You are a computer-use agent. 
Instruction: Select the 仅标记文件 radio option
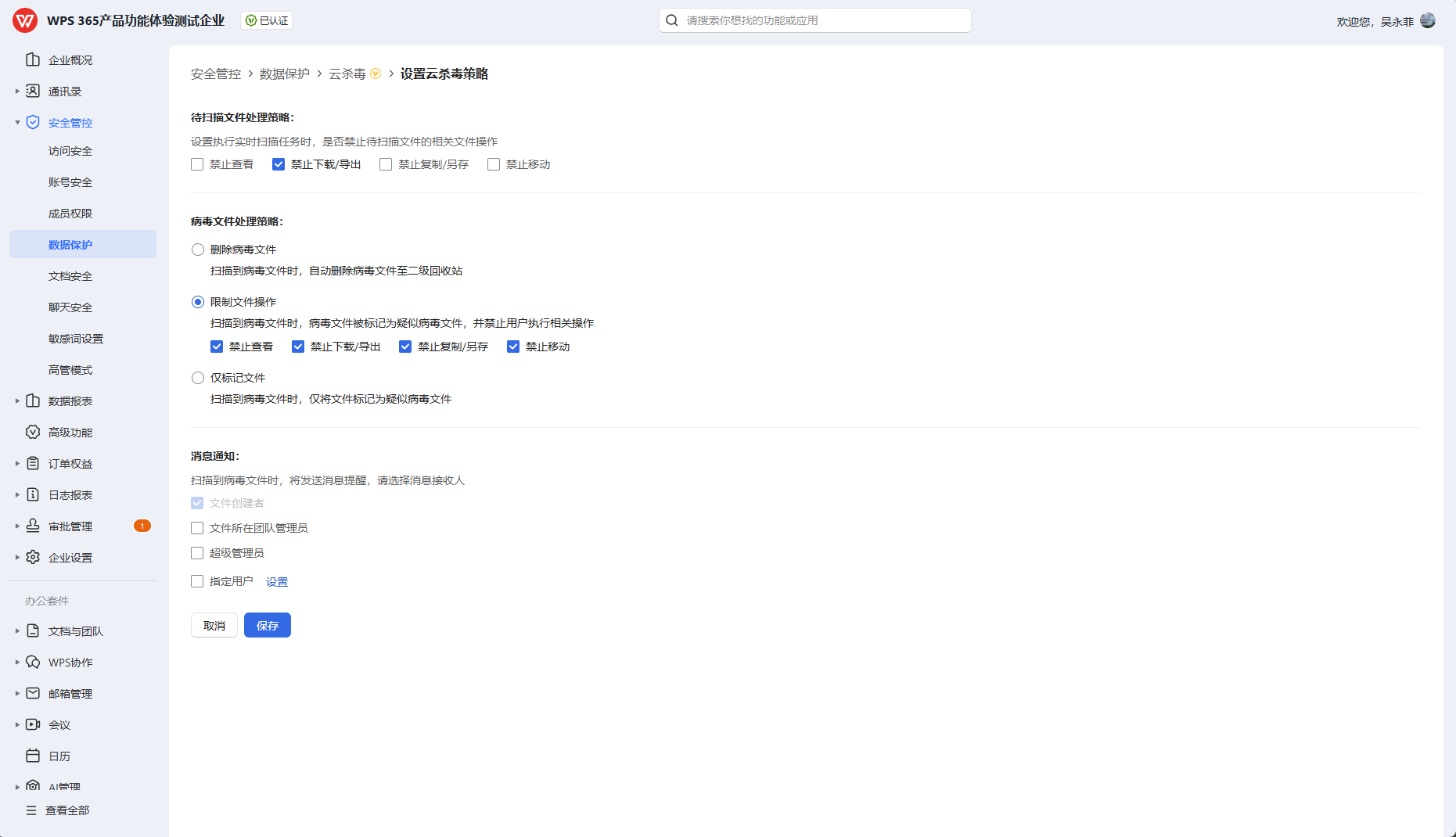coord(198,379)
